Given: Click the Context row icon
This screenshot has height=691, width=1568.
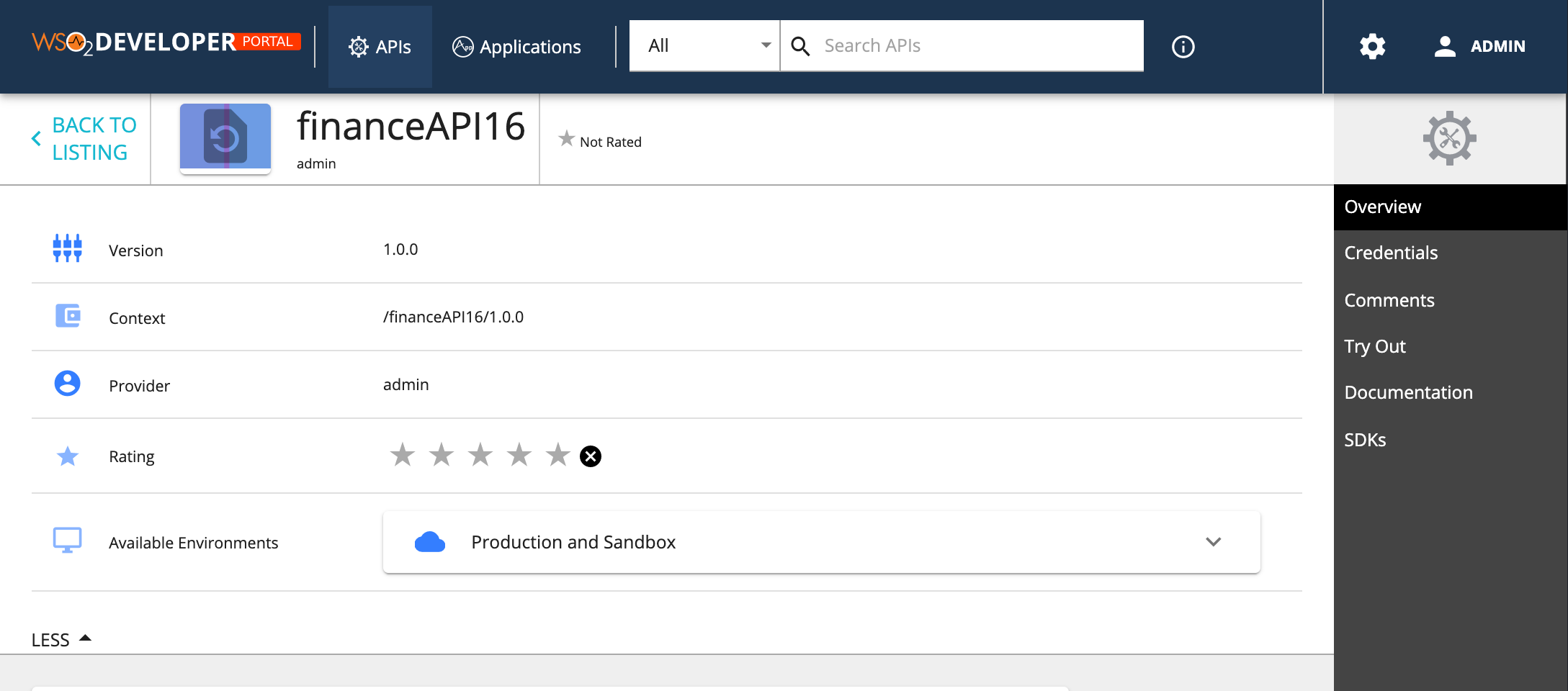Looking at the screenshot, I should coord(68,316).
